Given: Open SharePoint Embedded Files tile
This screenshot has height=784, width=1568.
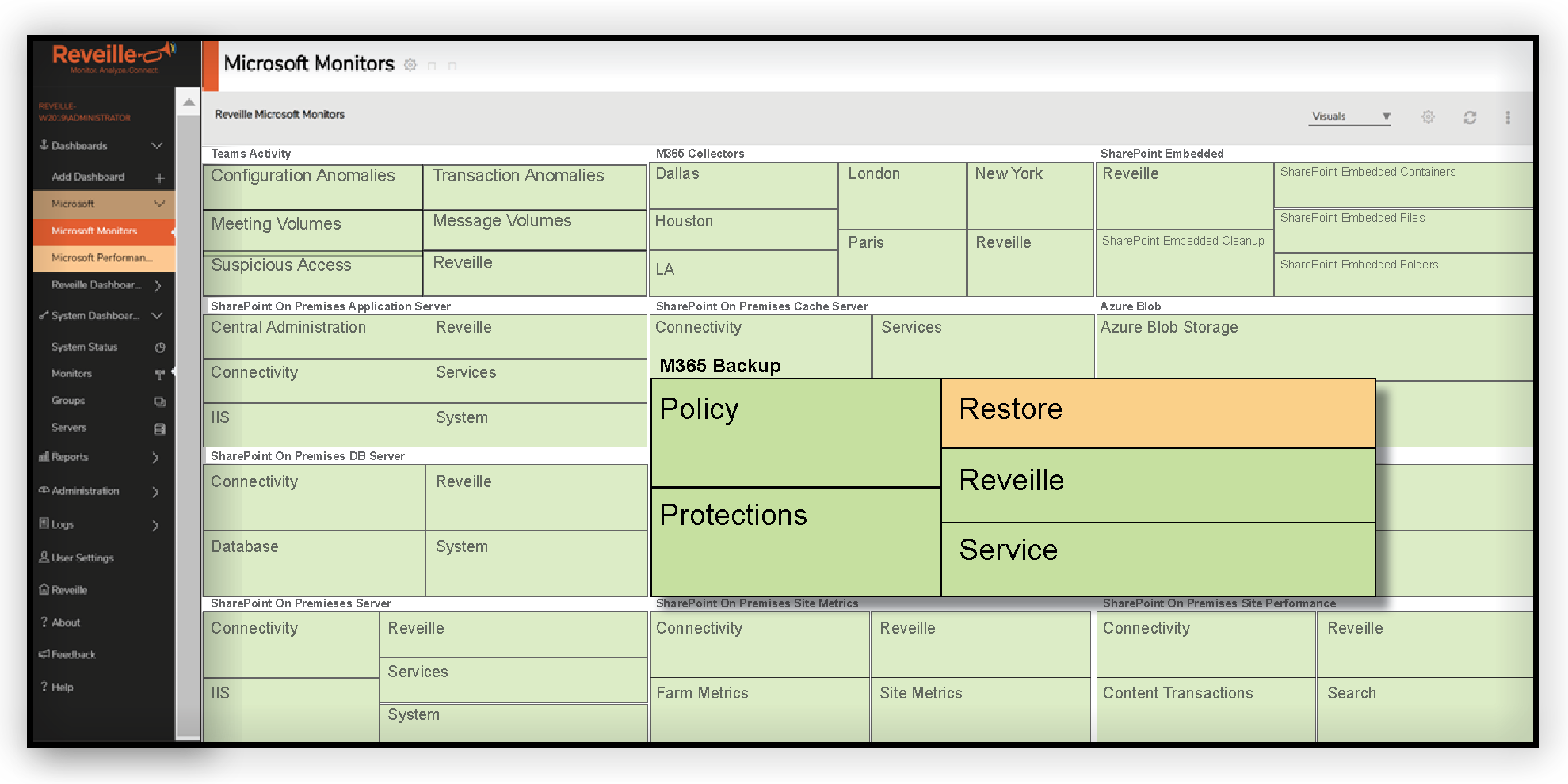Looking at the screenshot, I should 1403,231.
